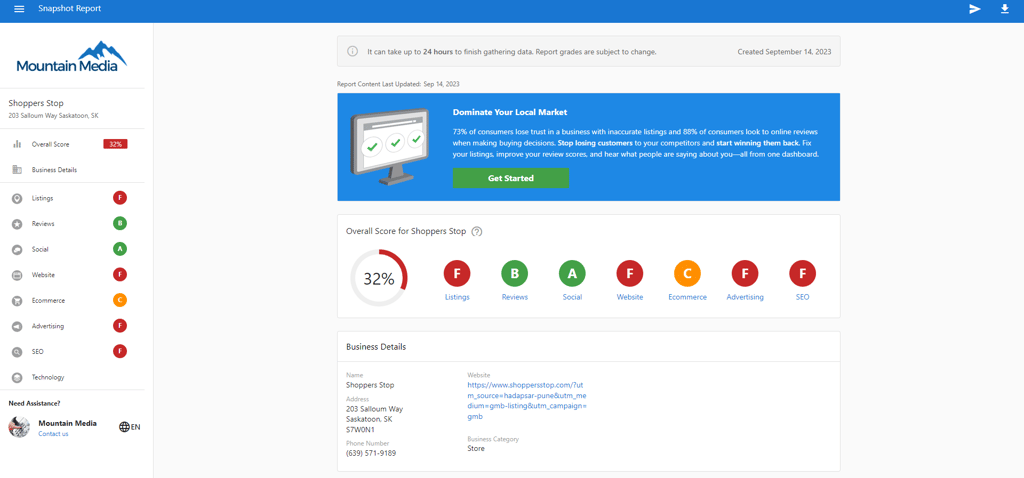Click the Contact us link
Image resolution: width=1024 pixels, height=478 pixels.
click(x=53, y=434)
